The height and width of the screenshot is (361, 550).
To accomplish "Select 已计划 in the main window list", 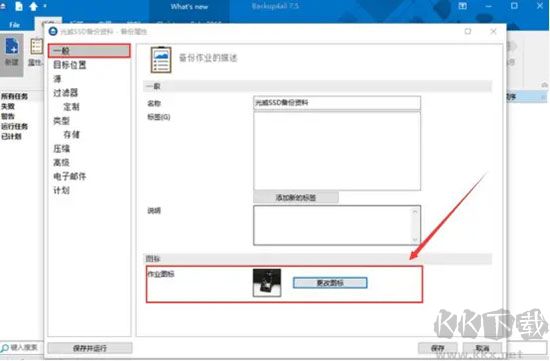I will [x=11, y=136].
